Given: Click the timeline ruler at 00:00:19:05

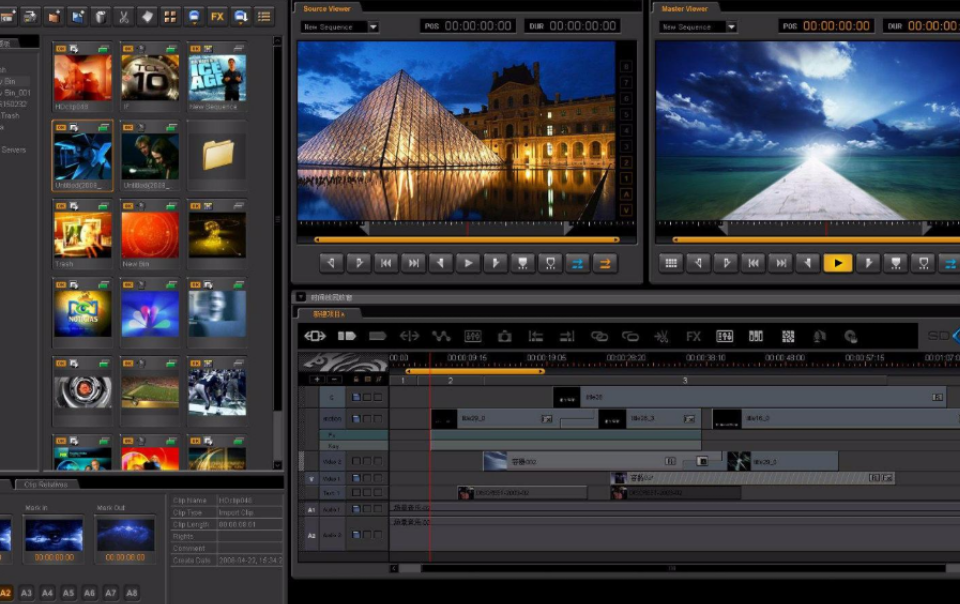Looking at the screenshot, I should pos(546,357).
